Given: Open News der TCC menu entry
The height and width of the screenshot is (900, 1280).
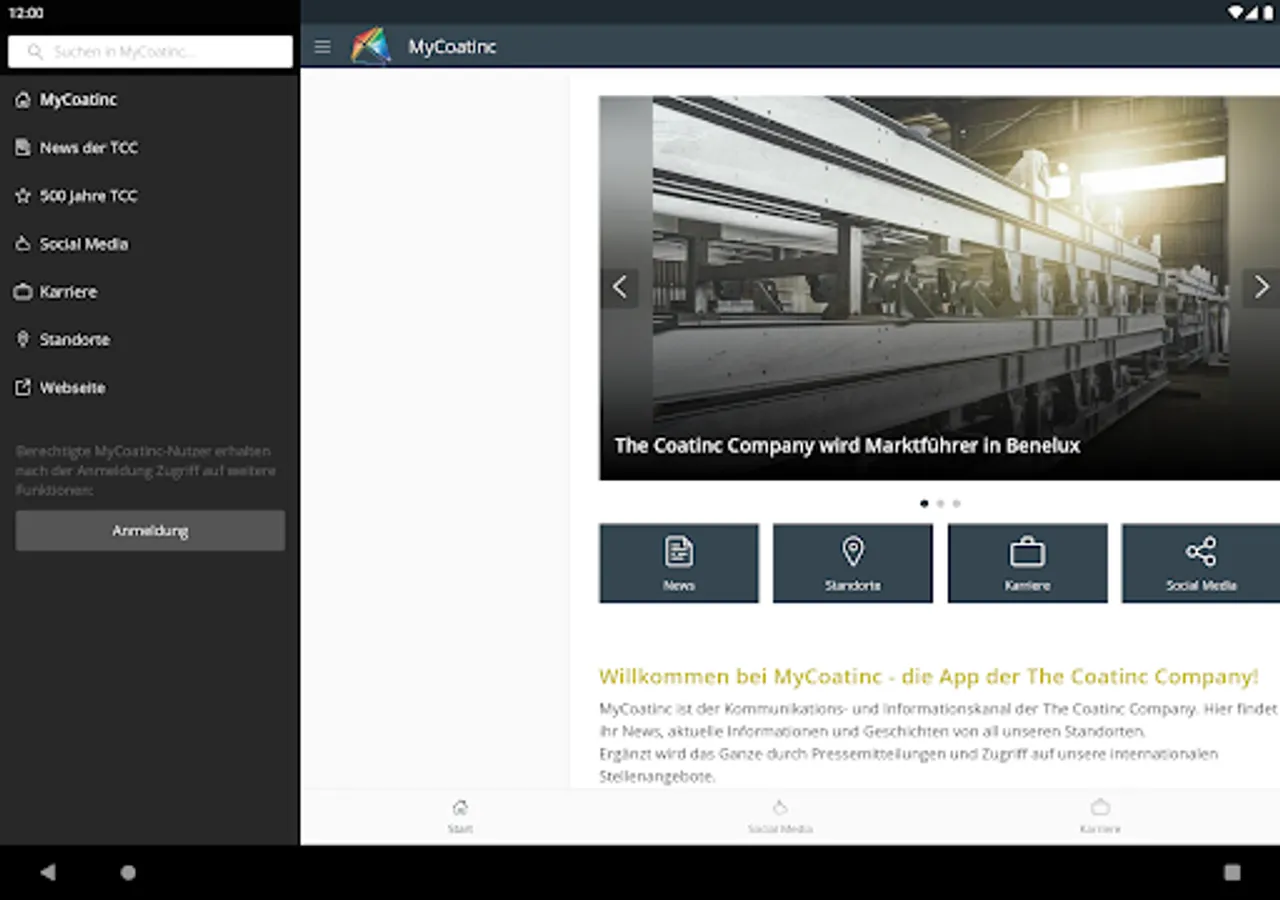Looking at the screenshot, I should click(150, 148).
